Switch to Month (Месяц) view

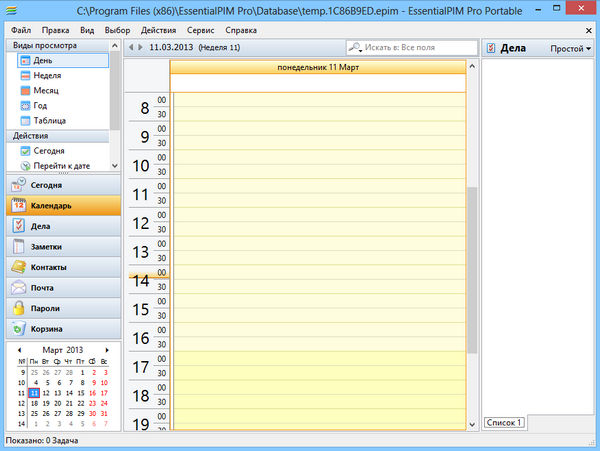point(48,91)
